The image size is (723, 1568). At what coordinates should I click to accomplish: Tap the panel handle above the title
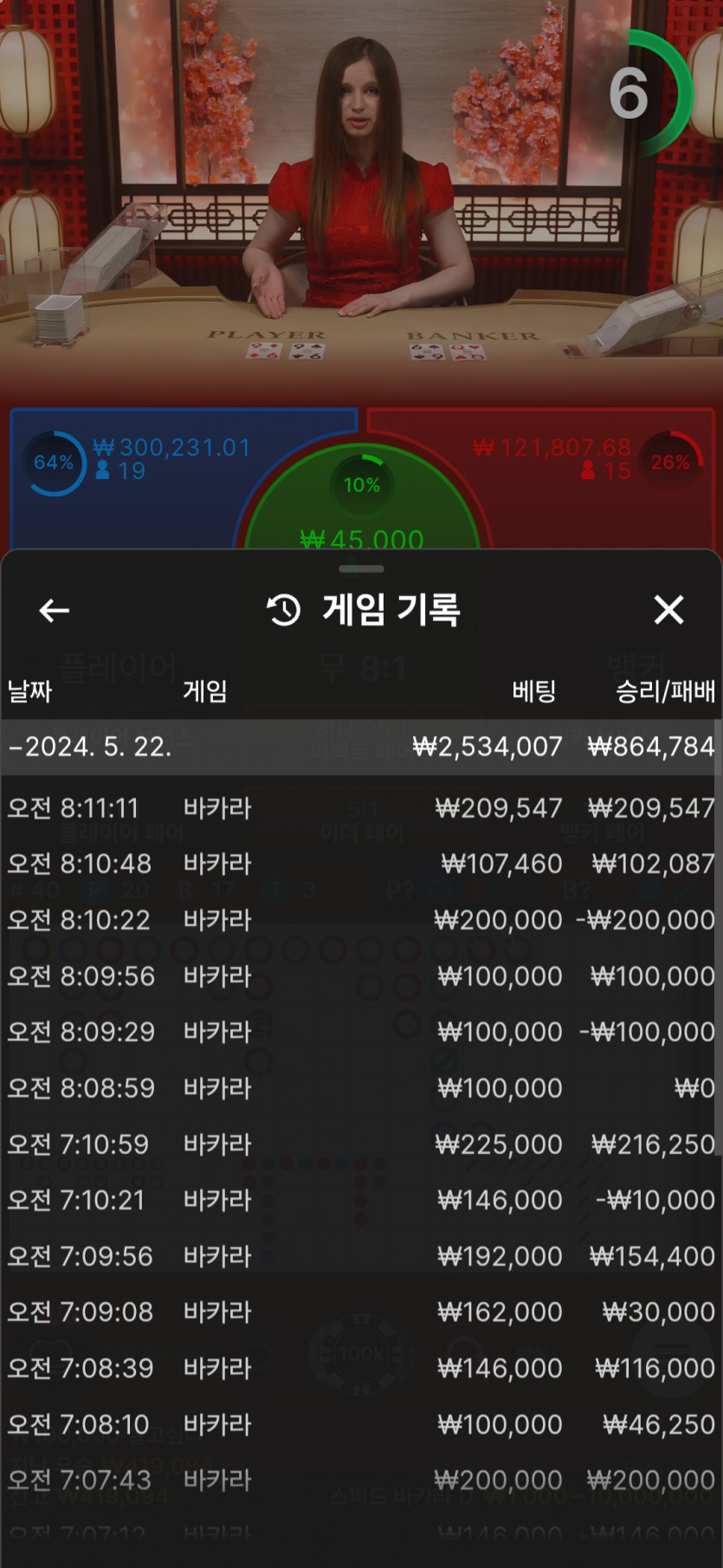pos(361,569)
